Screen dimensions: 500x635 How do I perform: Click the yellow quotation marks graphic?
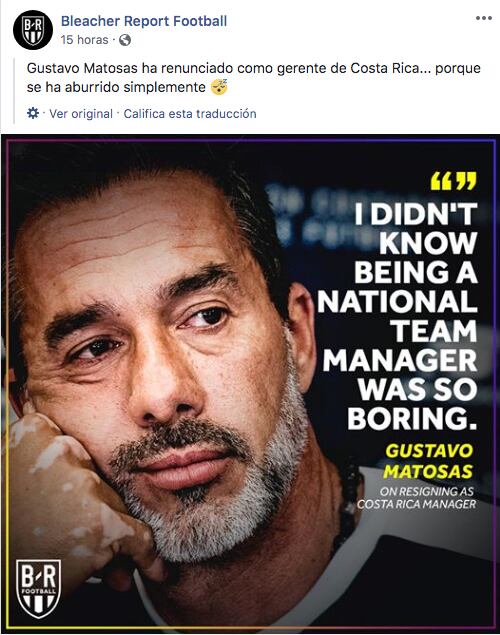[454, 181]
